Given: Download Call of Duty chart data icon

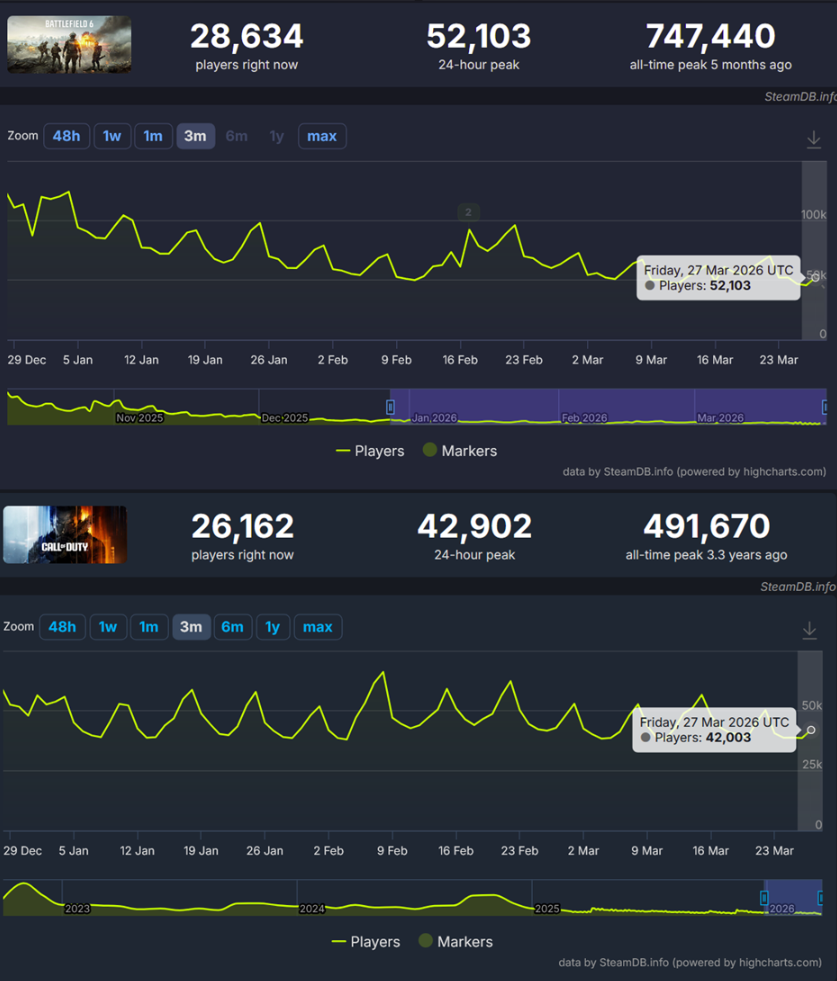Looking at the screenshot, I should 809,630.
